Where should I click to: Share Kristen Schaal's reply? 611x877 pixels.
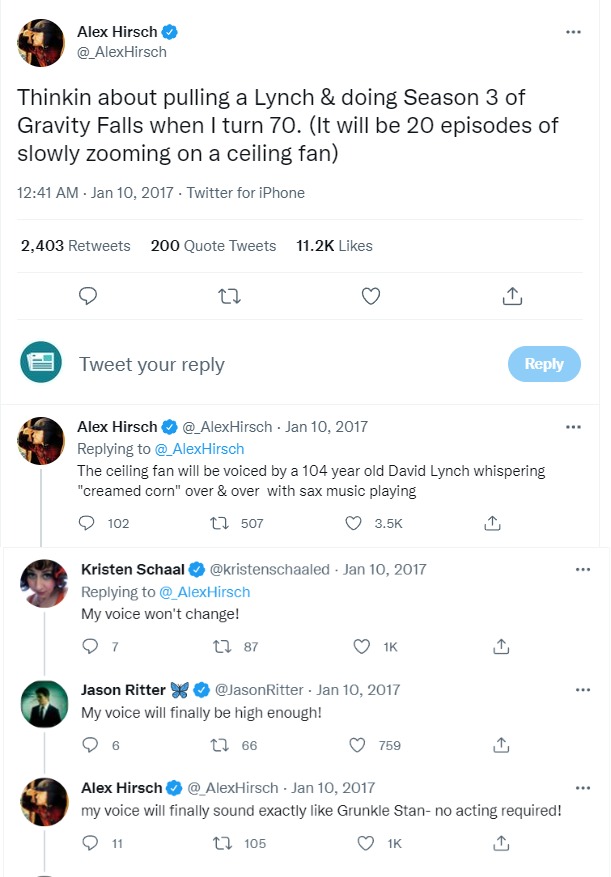(x=501, y=647)
